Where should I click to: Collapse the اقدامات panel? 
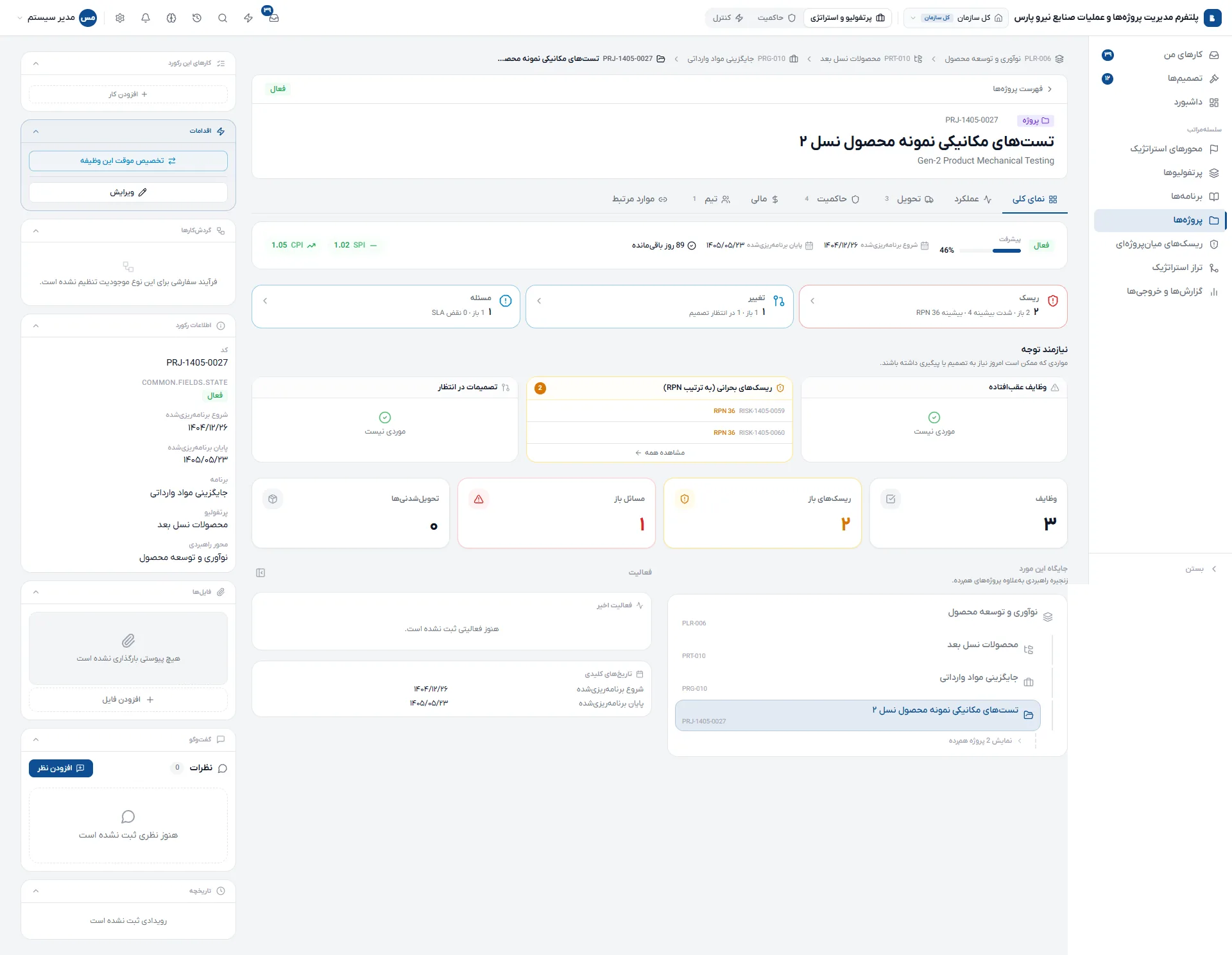36,131
